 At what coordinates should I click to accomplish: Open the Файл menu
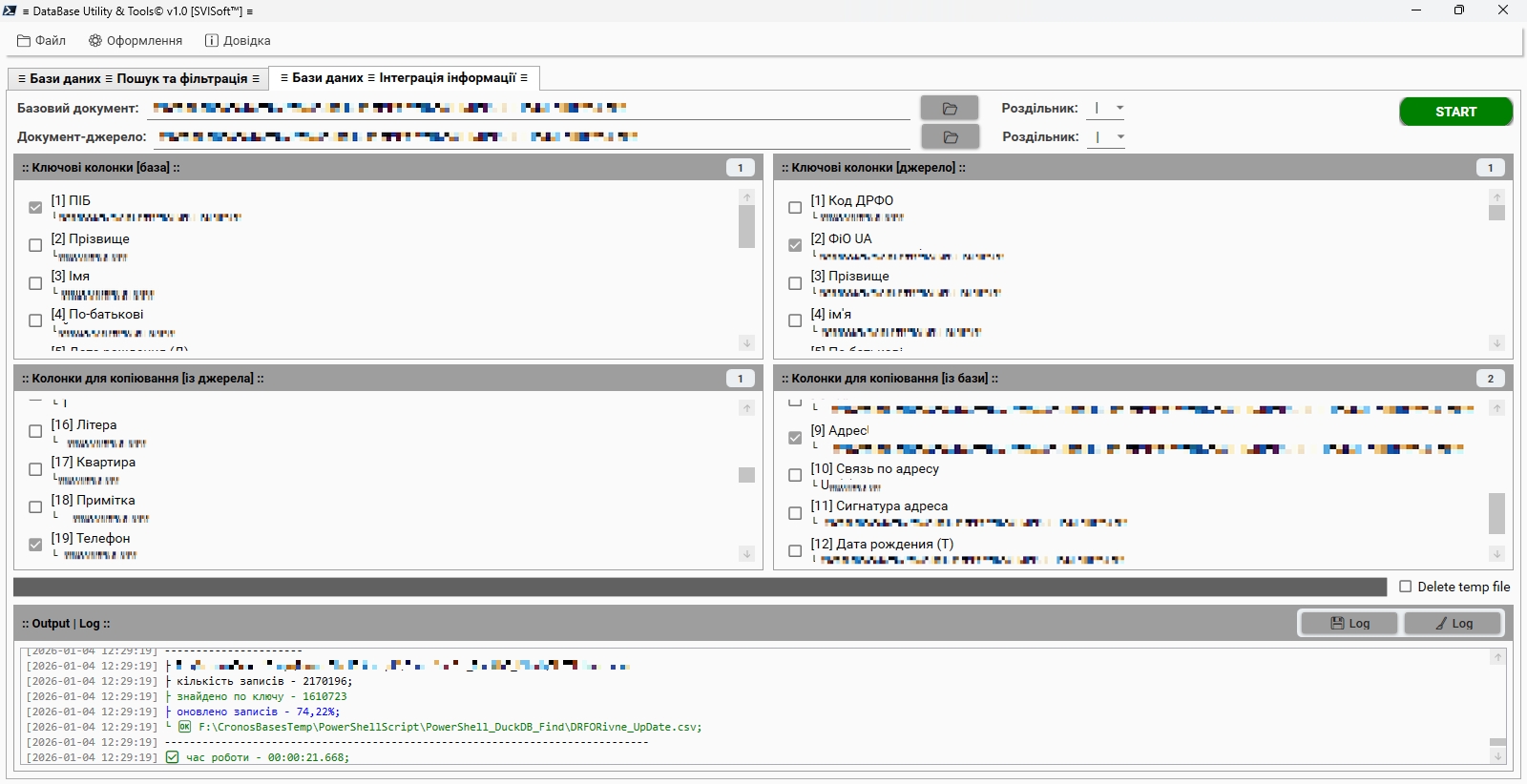click(x=41, y=41)
